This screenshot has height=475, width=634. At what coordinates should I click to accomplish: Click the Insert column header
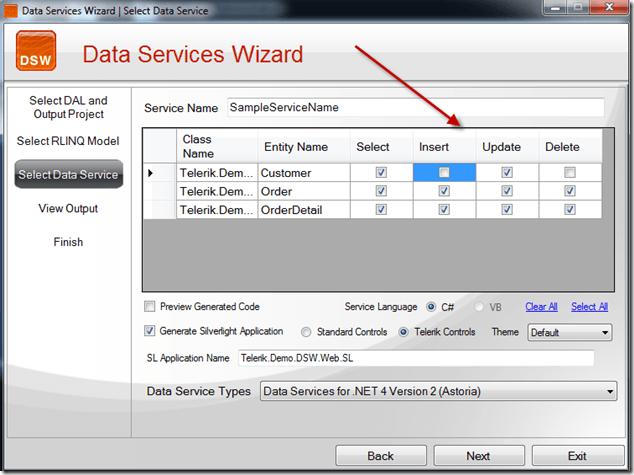click(x=444, y=146)
